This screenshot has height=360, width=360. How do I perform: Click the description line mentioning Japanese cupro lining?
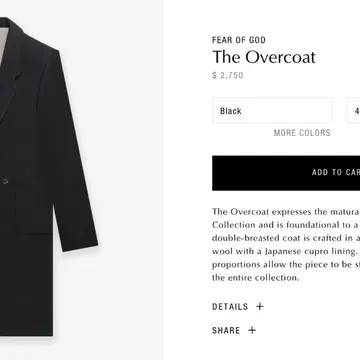(x=286, y=251)
